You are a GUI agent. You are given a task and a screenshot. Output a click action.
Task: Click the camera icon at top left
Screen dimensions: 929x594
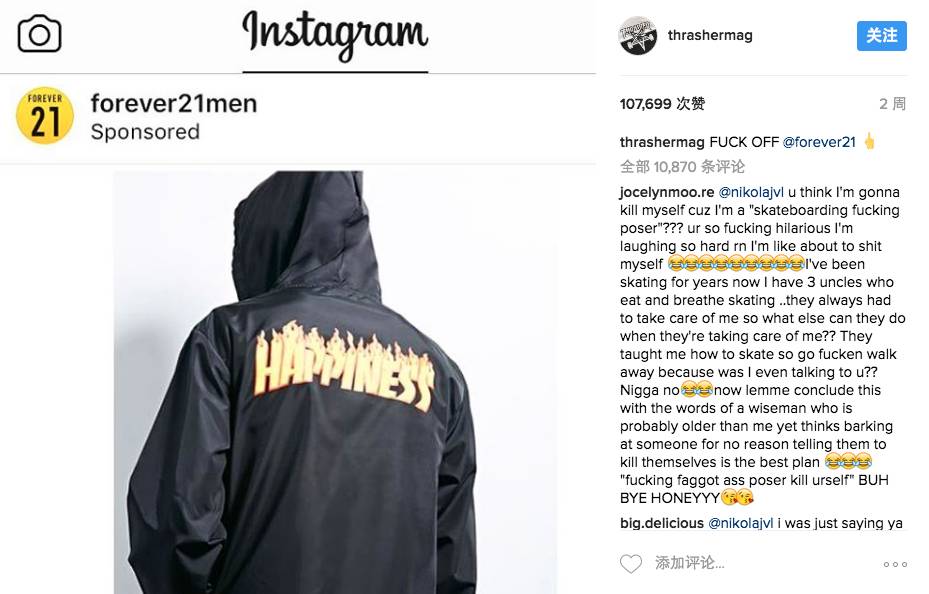coord(39,34)
